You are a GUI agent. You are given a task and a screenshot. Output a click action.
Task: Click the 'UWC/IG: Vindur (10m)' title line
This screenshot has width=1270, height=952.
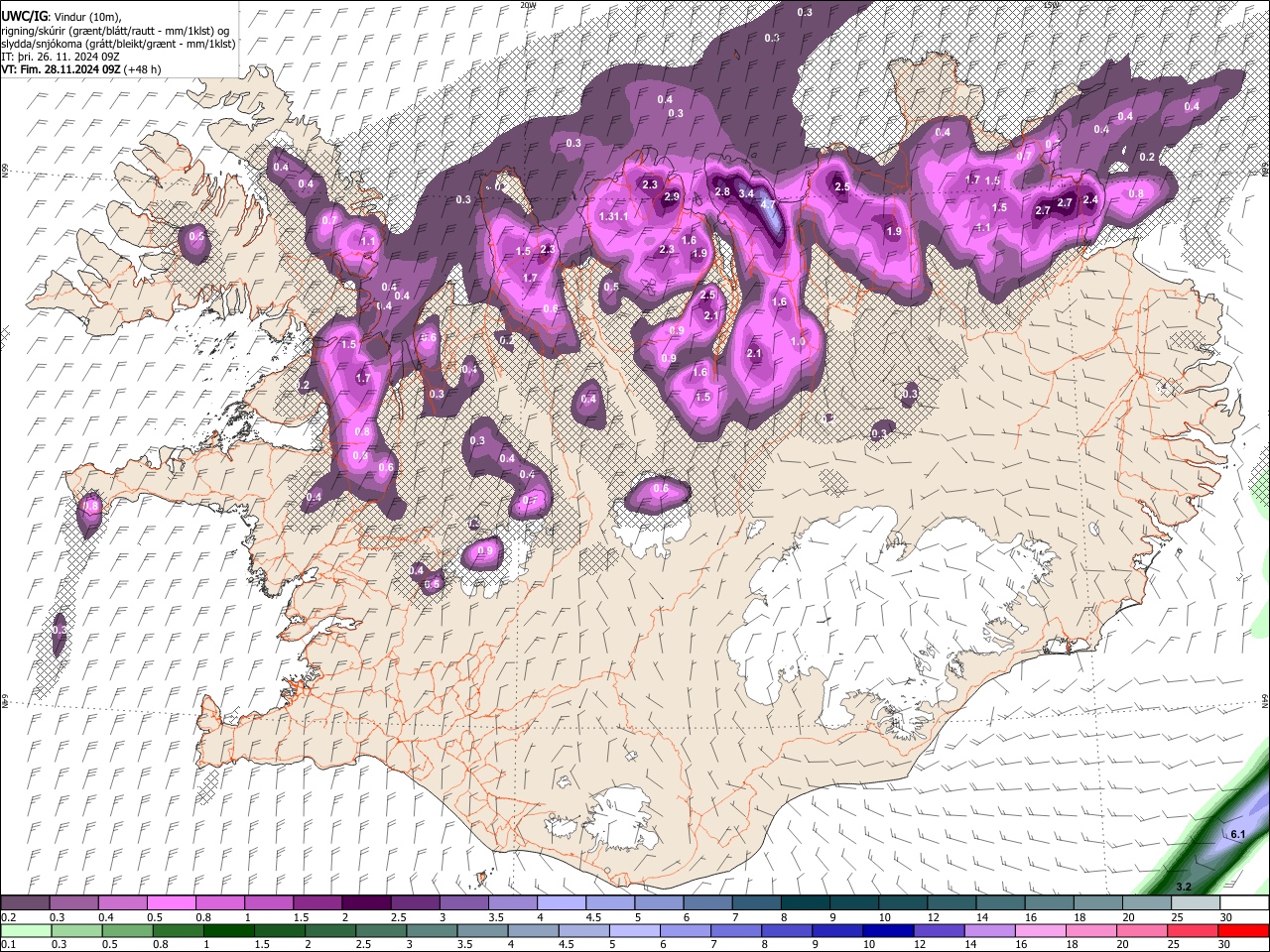click(x=61, y=17)
